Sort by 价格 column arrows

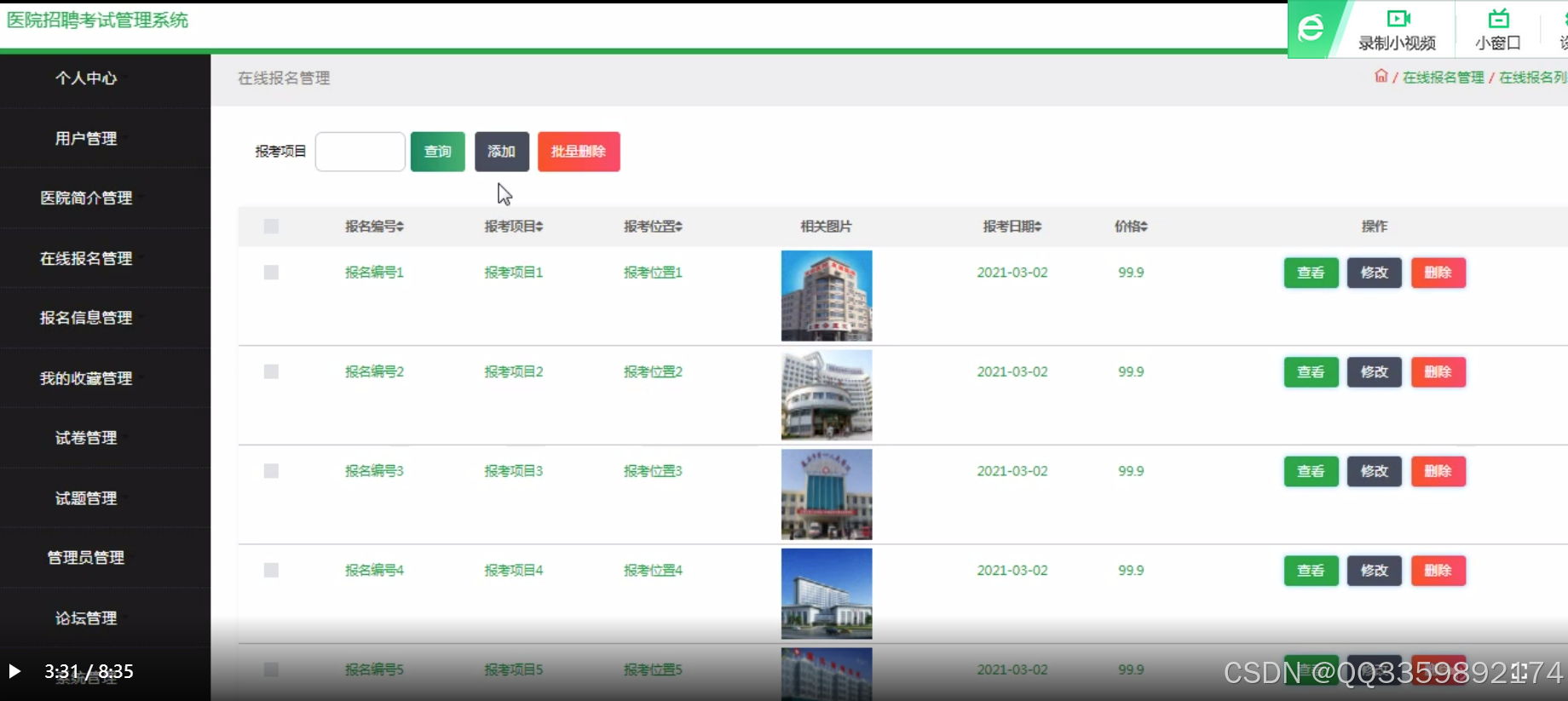[1144, 227]
